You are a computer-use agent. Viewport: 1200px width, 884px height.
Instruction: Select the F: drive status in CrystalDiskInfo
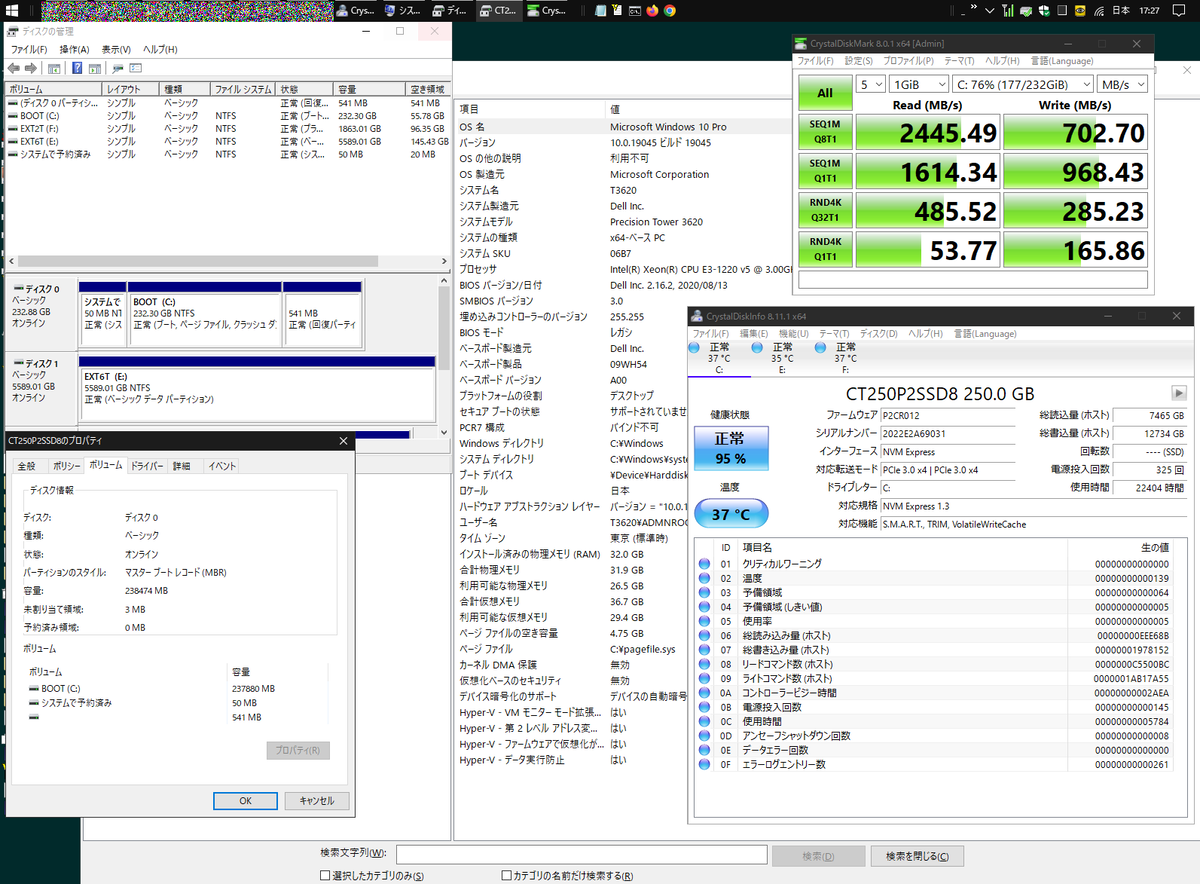click(x=845, y=357)
